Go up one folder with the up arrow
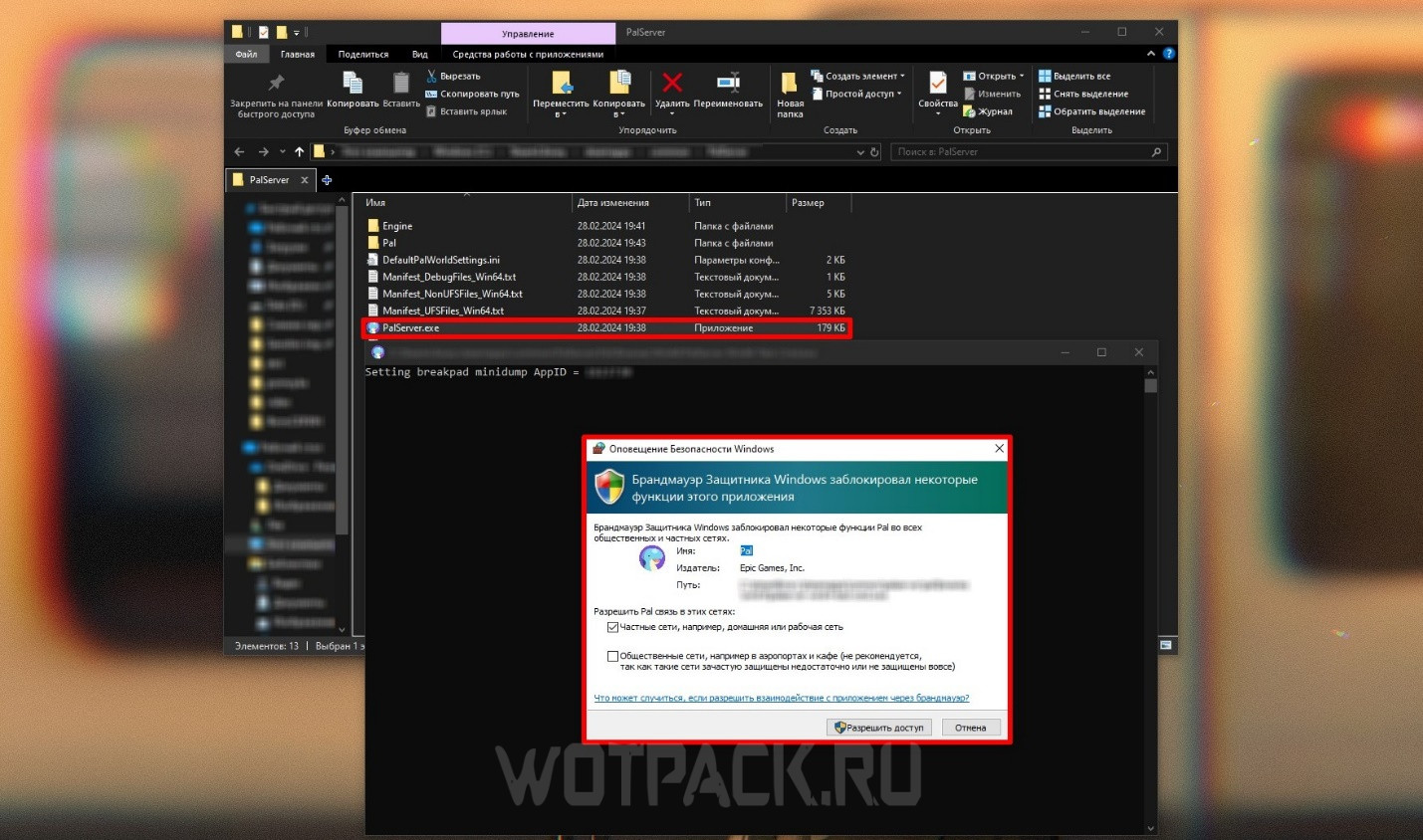 pos(299,152)
